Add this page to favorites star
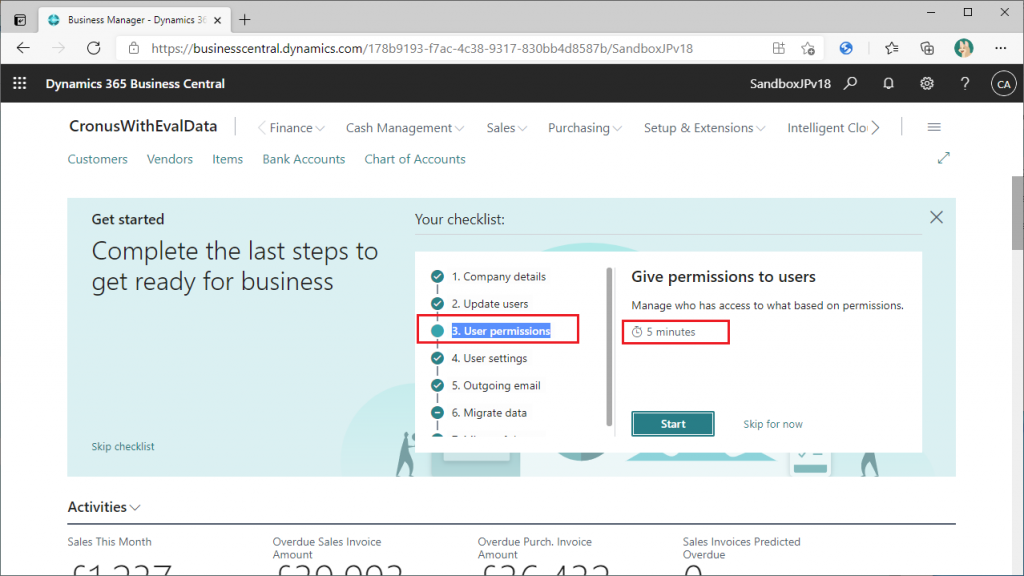Viewport: 1024px width, 576px height. tap(808, 48)
